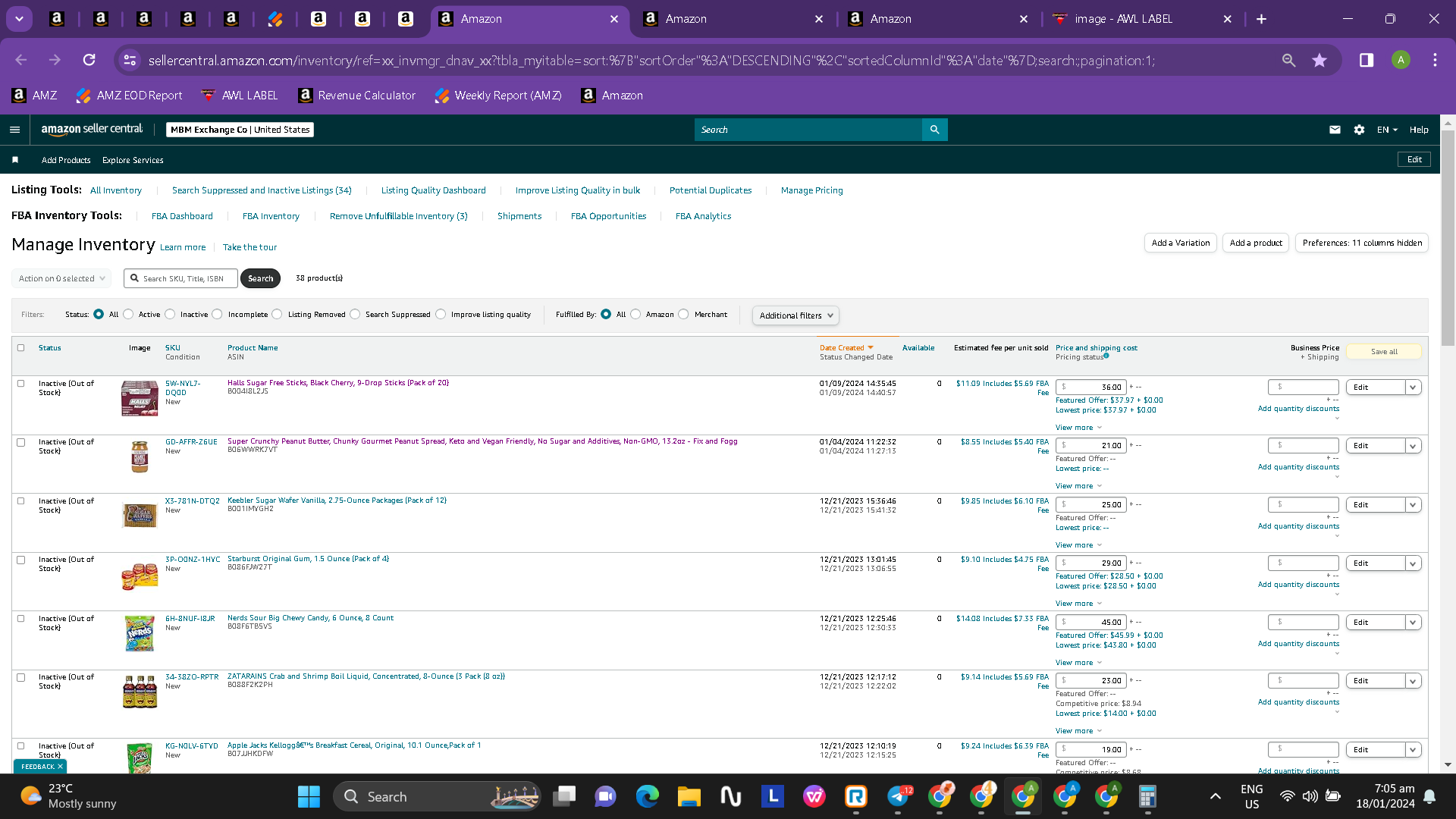
Task: Open the Telegram app in taskbar
Action: click(898, 796)
